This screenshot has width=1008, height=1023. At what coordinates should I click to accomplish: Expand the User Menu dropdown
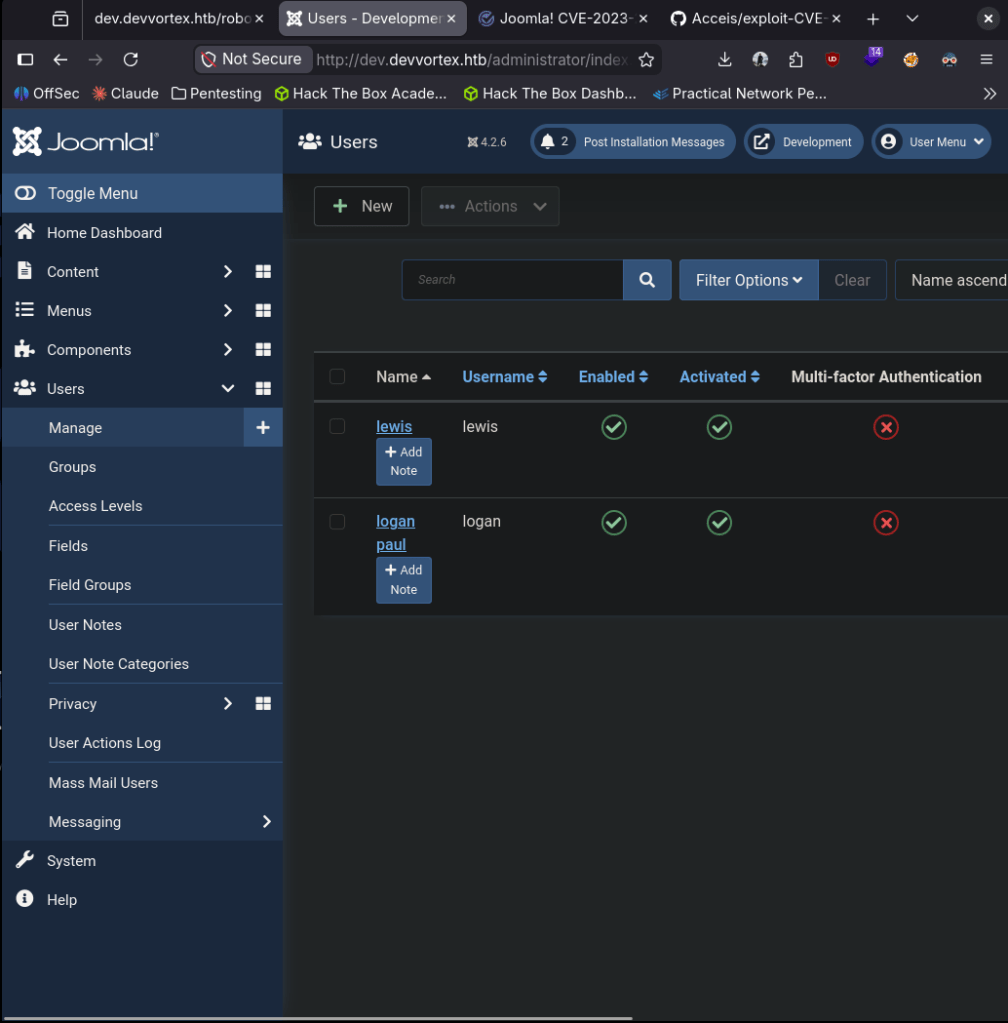(931, 142)
